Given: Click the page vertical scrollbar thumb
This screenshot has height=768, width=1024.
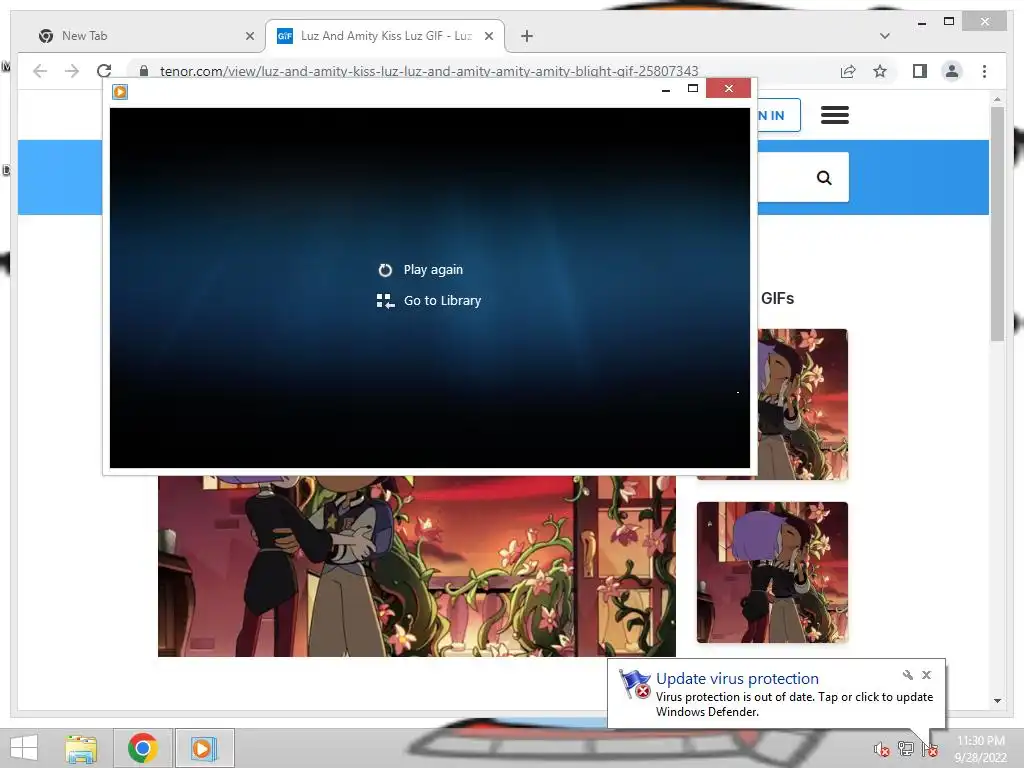Looking at the screenshot, I should (x=997, y=224).
